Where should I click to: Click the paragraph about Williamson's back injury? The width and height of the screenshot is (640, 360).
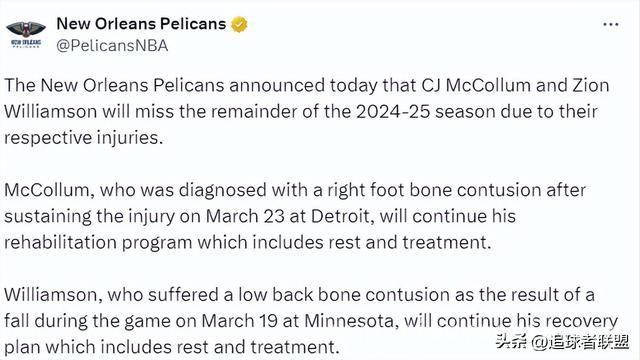point(311,321)
